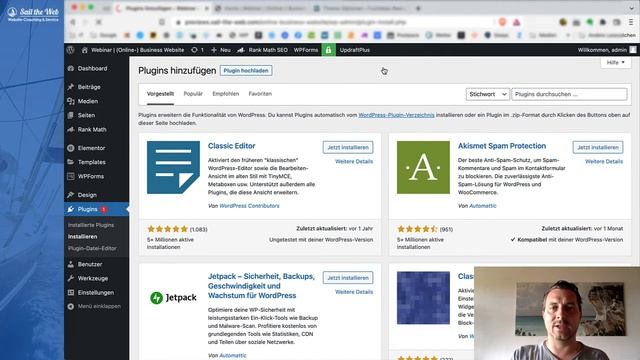Open Installierte Plugins submenu item

(x=91, y=225)
